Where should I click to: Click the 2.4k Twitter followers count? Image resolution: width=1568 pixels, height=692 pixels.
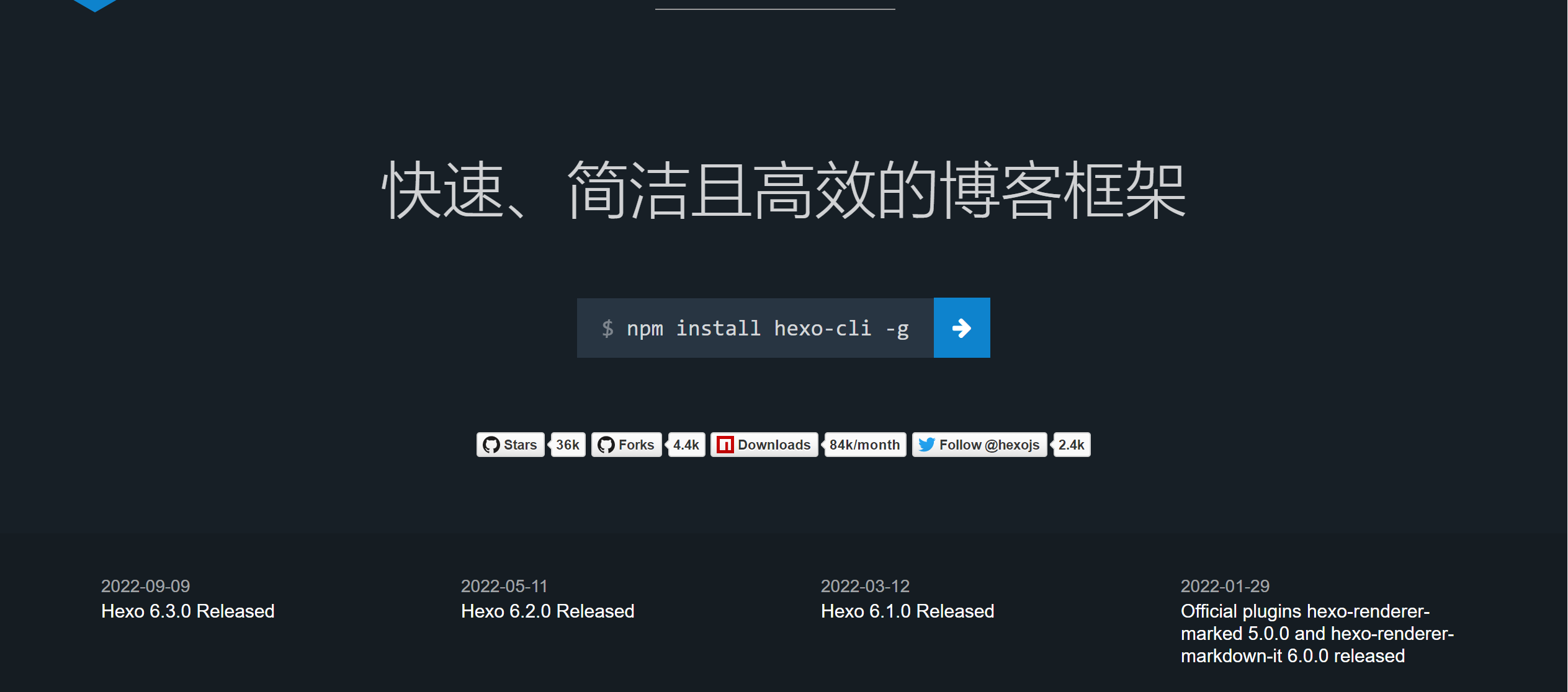click(1072, 445)
